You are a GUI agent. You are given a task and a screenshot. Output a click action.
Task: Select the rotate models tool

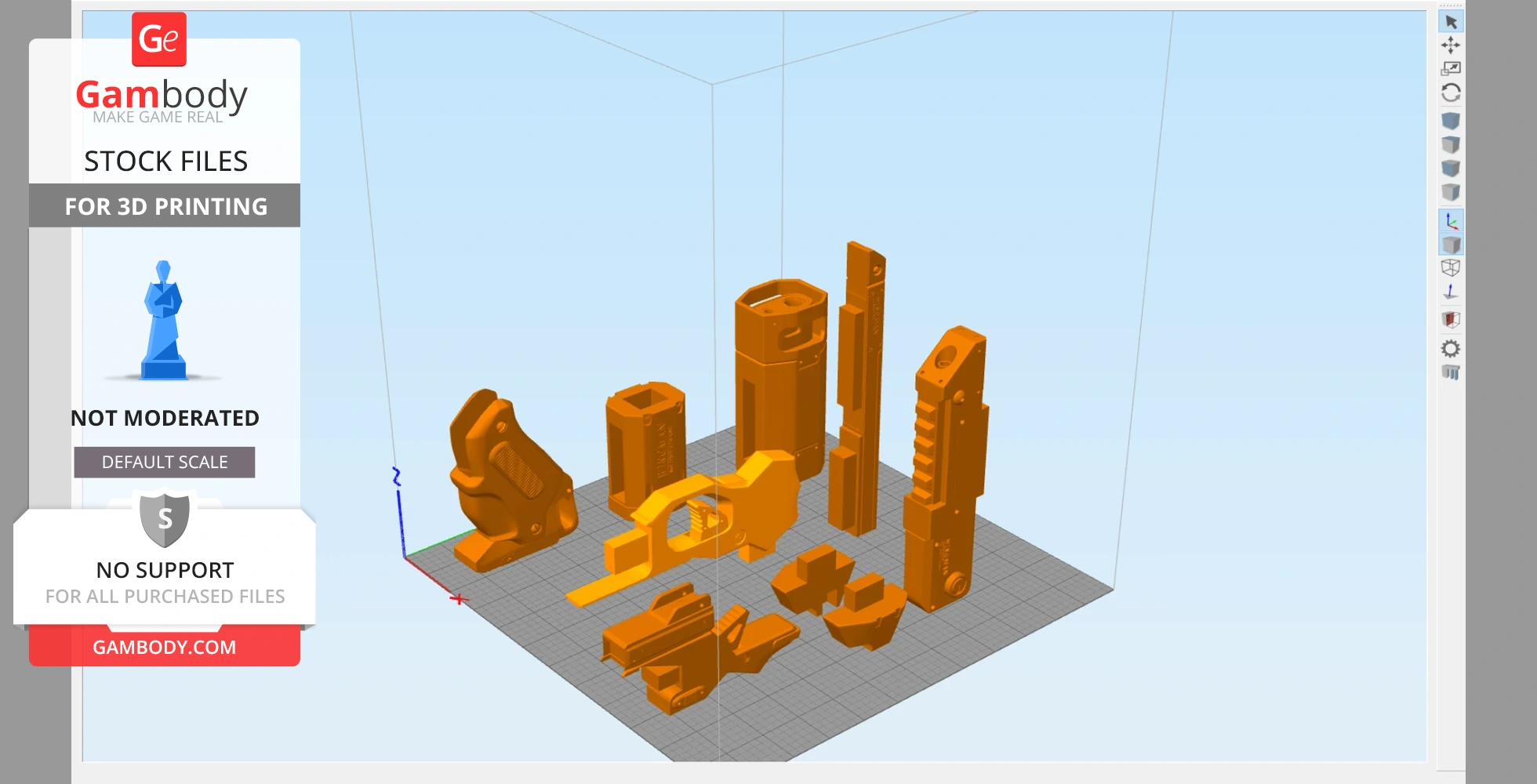(1452, 92)
